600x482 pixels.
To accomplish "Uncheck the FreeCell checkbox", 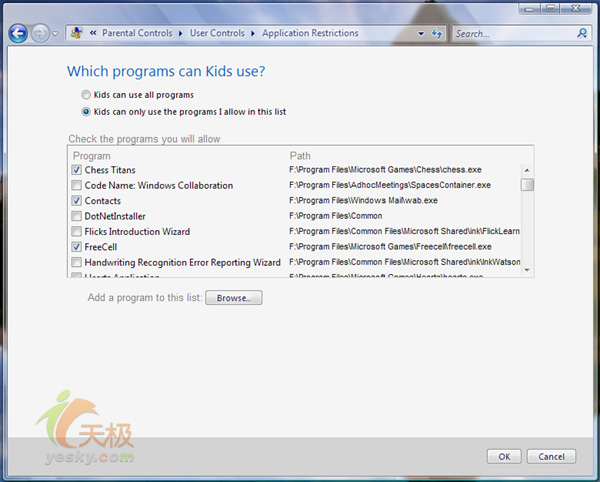I will click(77, 247).
